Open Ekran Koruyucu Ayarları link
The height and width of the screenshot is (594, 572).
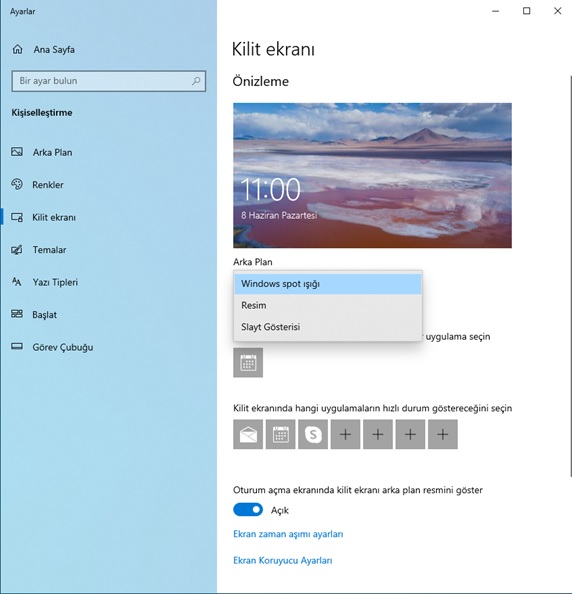(x=283, y=560)
